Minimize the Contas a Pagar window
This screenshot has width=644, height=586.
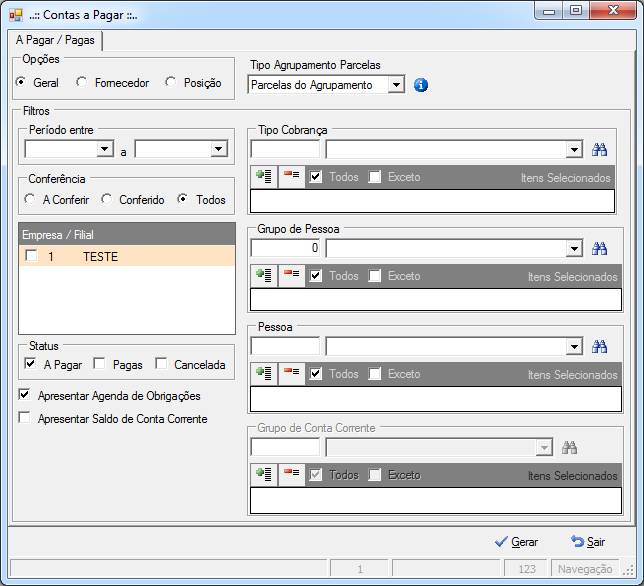pyautogui.click(x=549, y=11)
